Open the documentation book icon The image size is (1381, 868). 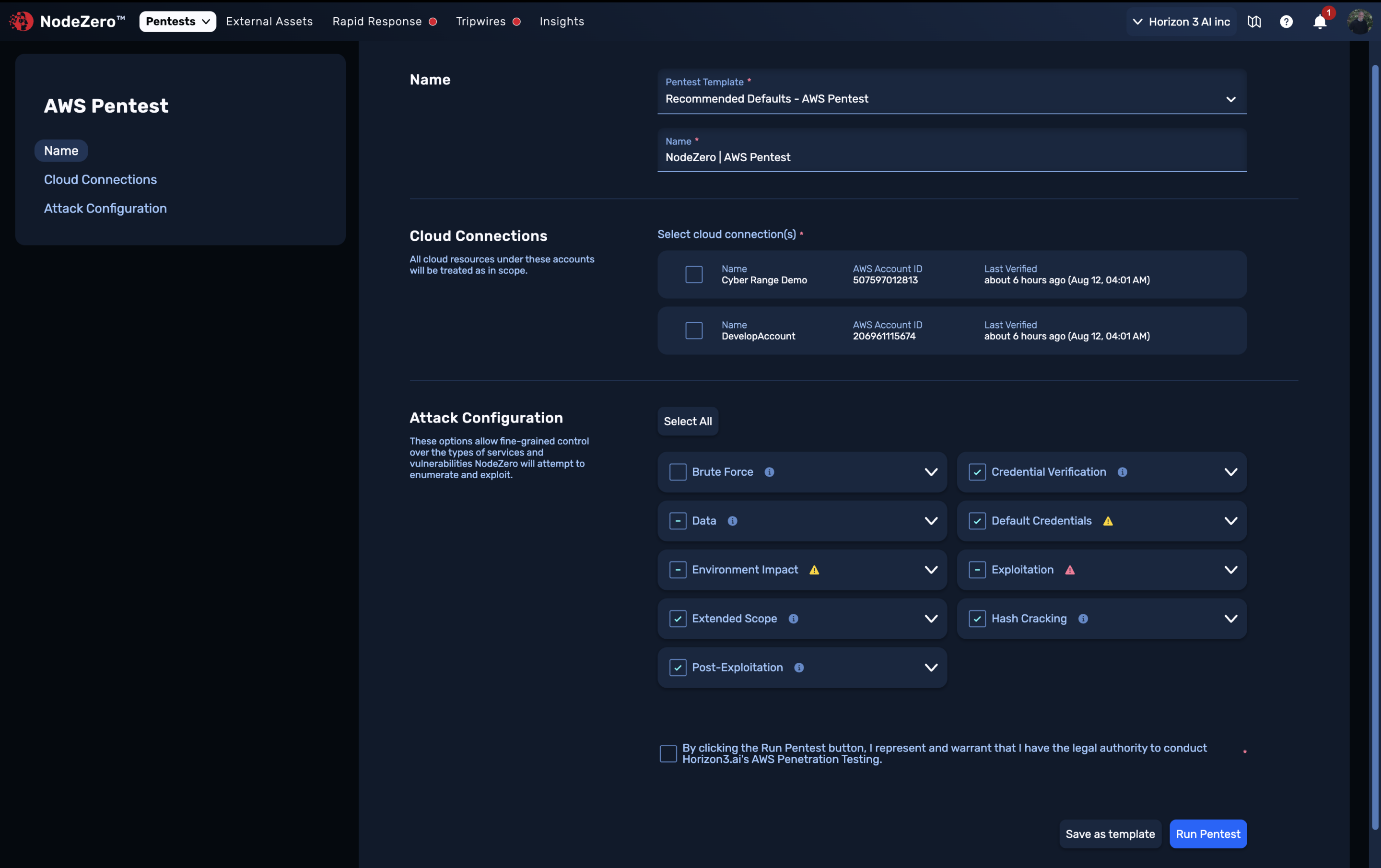coord(1254,22)
